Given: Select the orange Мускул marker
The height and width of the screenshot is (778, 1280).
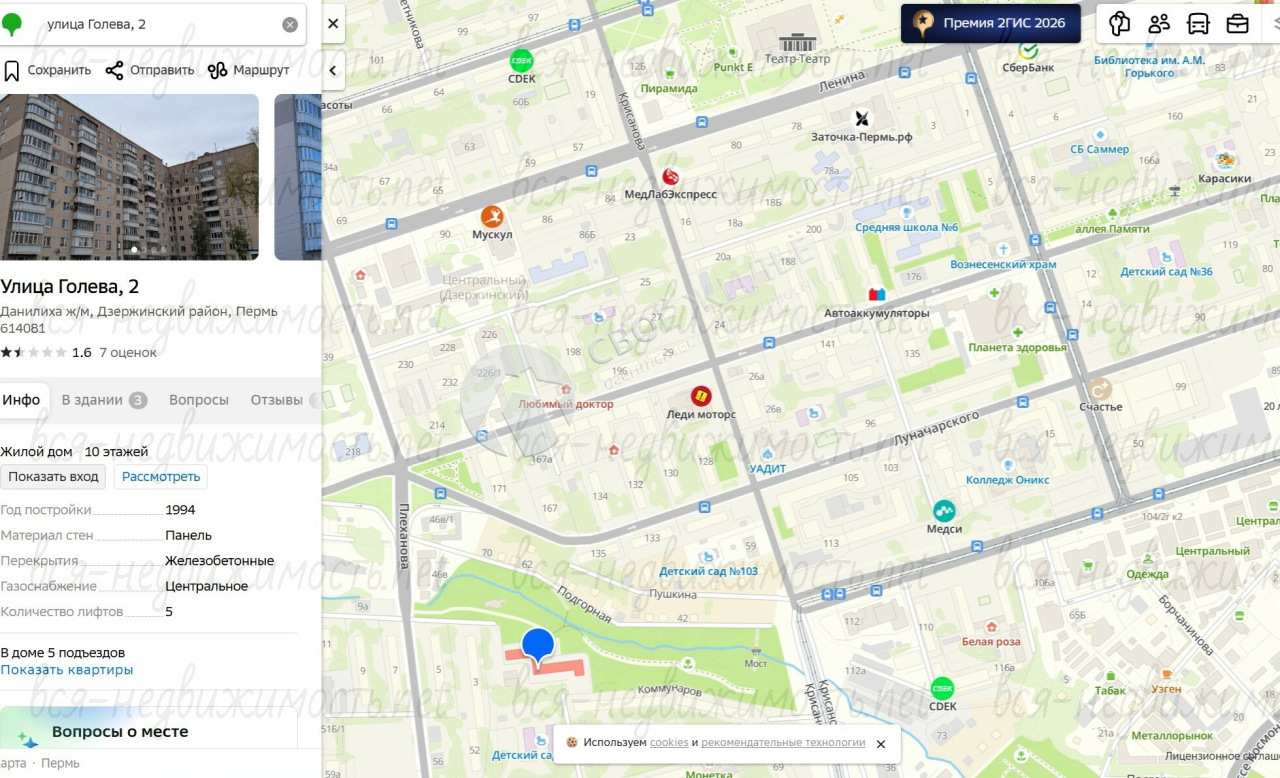Looking at the screenshot, I should (x=492, y=216).
